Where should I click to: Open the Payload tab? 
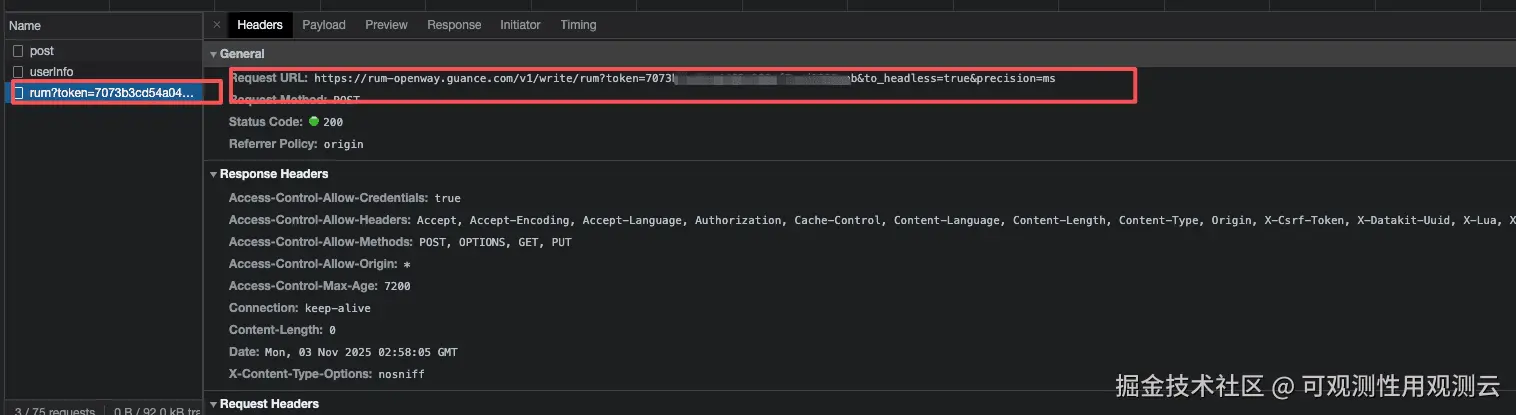pos(324,25)
